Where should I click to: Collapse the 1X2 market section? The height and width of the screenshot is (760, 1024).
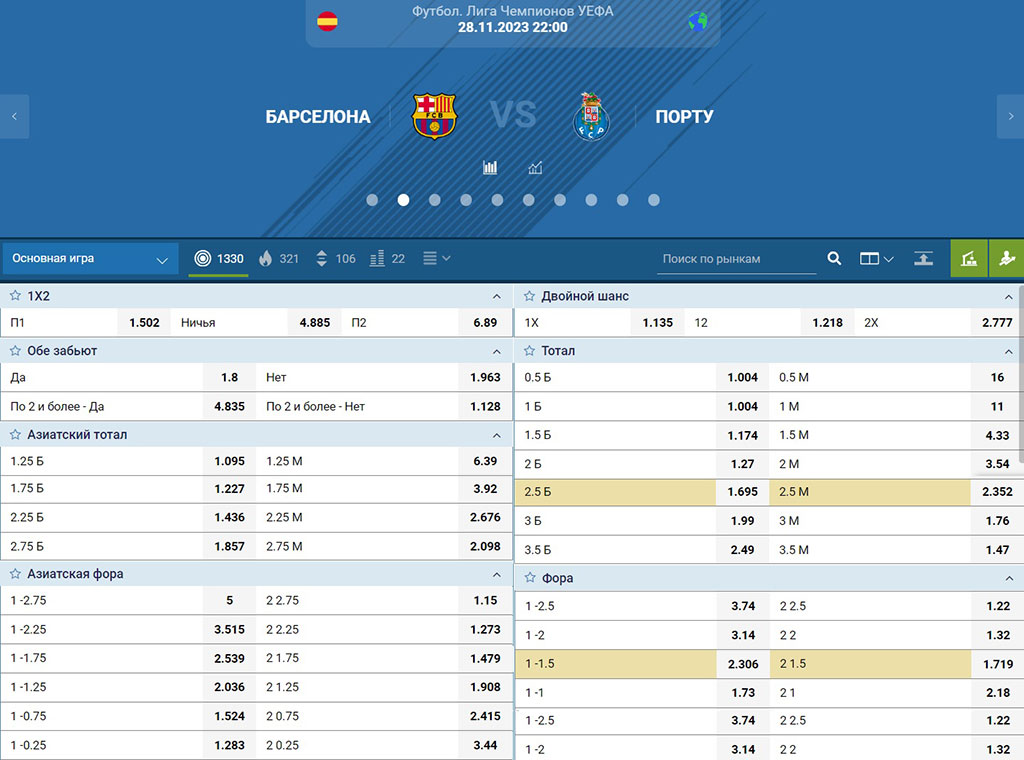[x=497, y=296]
